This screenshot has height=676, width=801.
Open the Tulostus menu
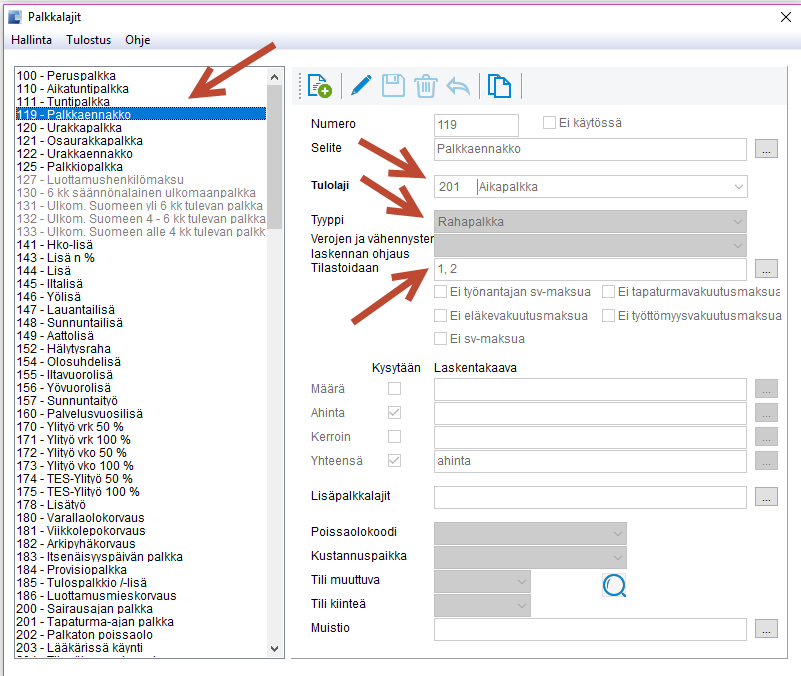(x=89, y=41)
